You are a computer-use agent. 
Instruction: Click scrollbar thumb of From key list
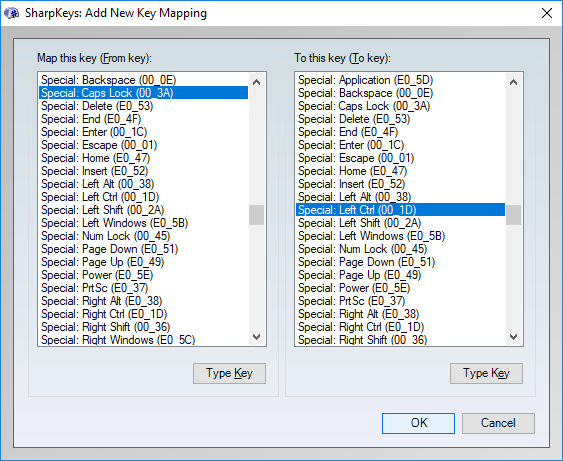coord(256,215)
